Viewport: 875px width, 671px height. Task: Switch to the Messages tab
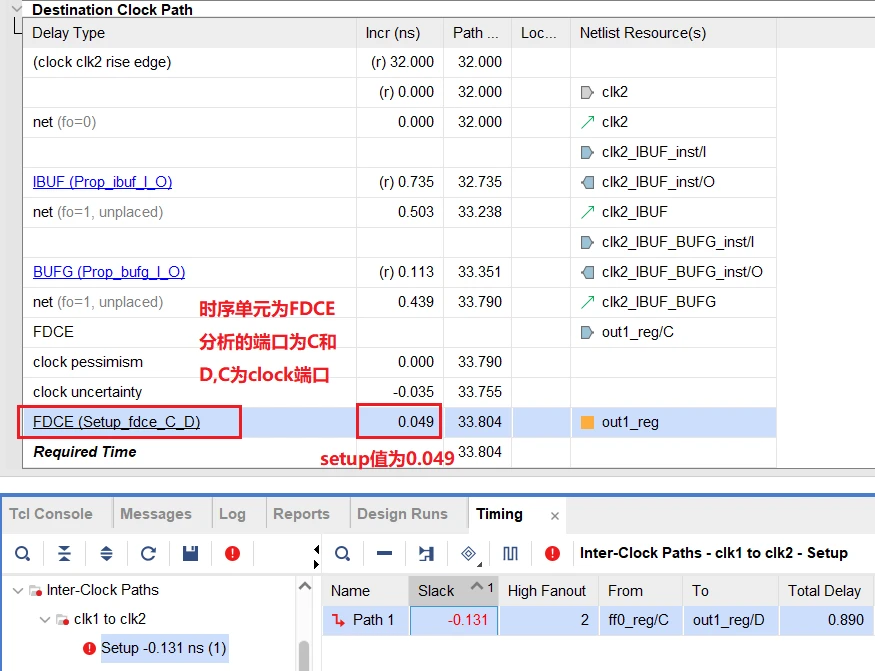(x=156, y=514)
